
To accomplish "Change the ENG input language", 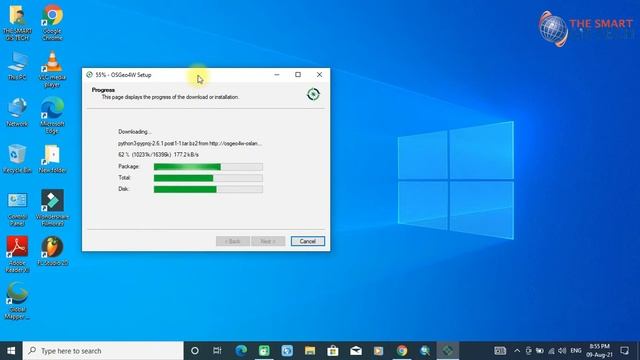I will 576,351.
